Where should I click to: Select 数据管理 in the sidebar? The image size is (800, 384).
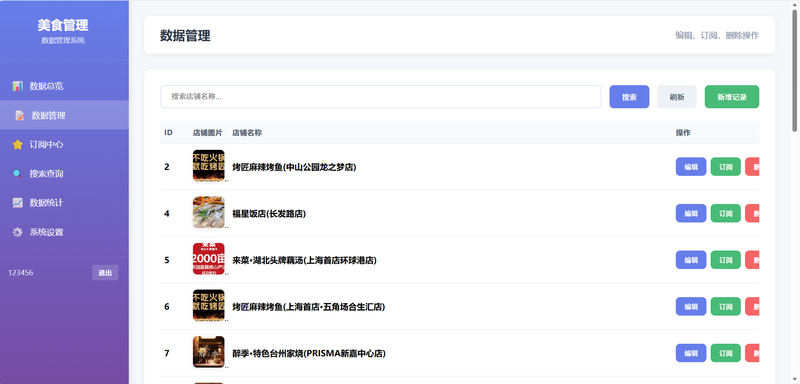tap(64, 115)
